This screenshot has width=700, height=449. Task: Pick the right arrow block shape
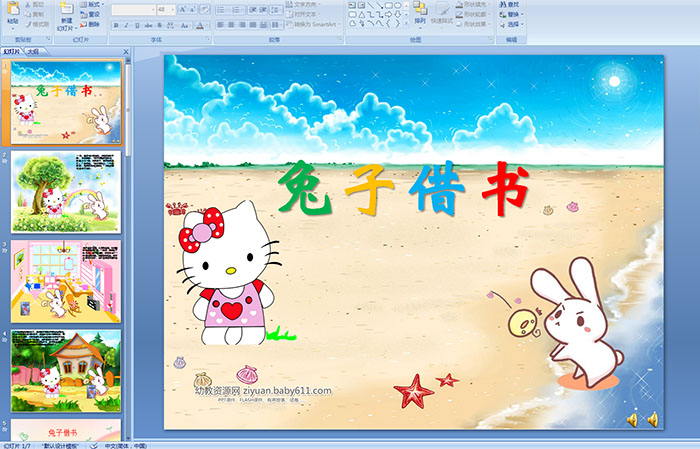coord(388,15)
